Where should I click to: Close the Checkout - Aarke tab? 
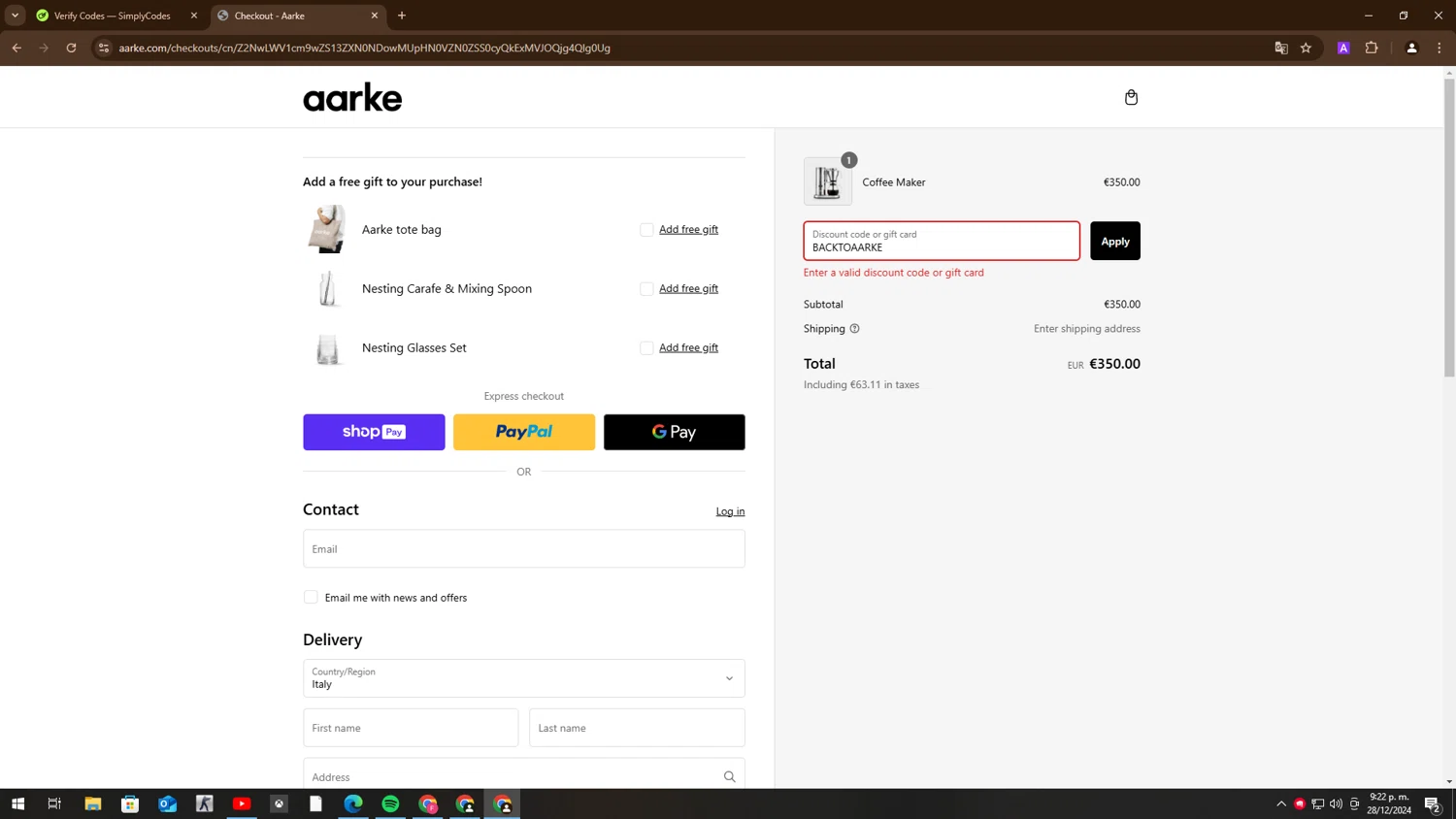375,16
